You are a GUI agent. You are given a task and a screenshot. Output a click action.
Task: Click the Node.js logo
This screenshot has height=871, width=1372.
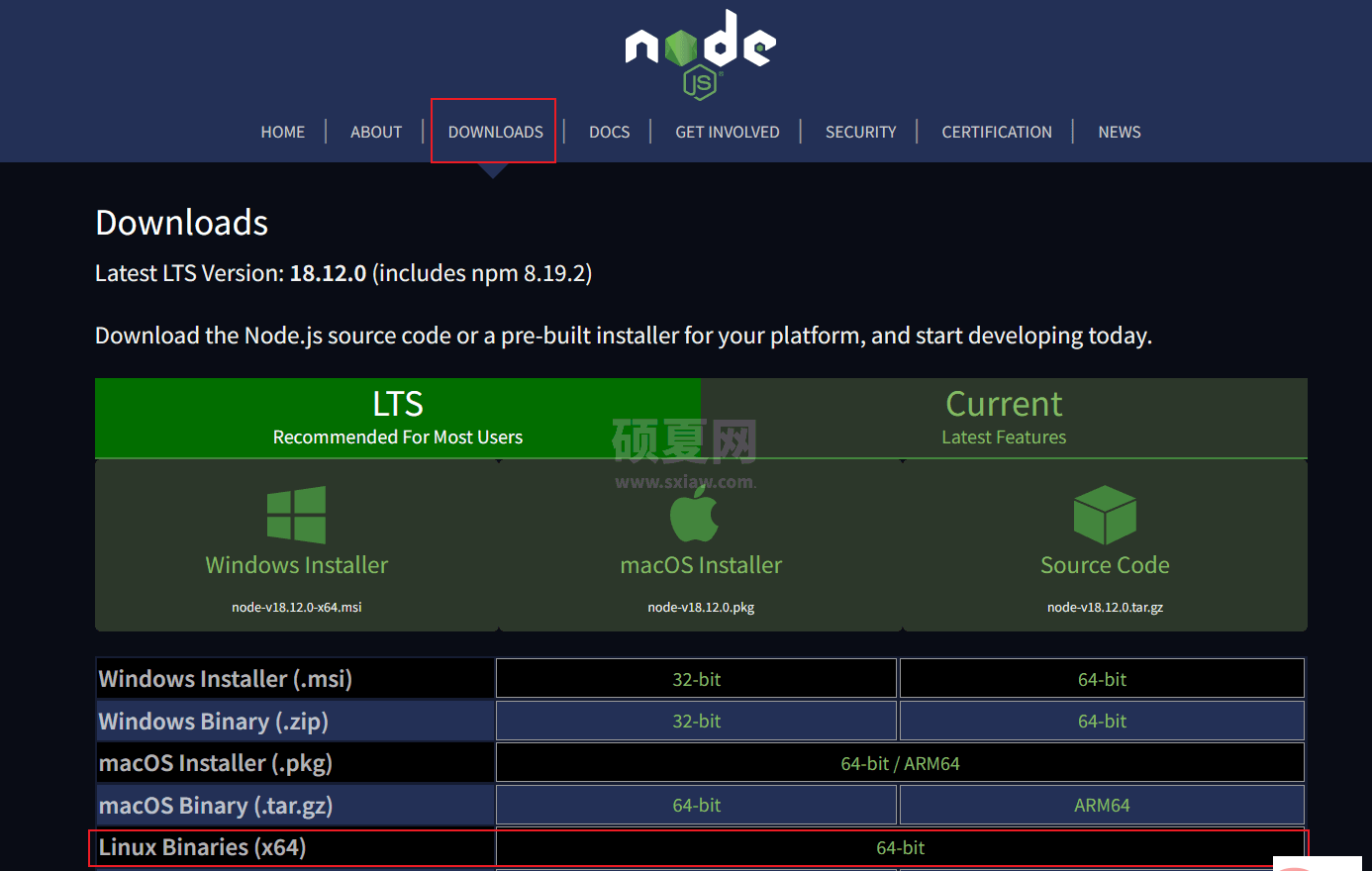click(700, 54)
